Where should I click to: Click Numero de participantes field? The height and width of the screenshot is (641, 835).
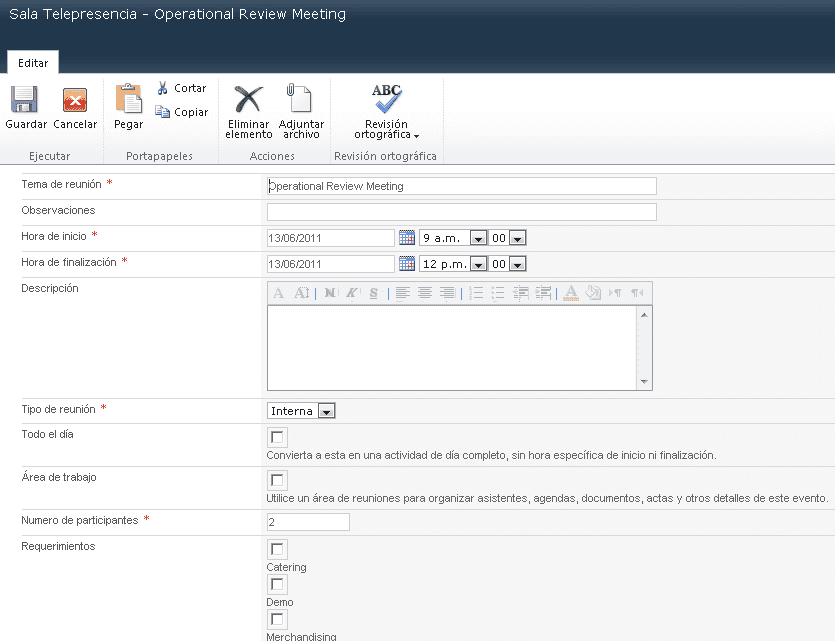308,522
